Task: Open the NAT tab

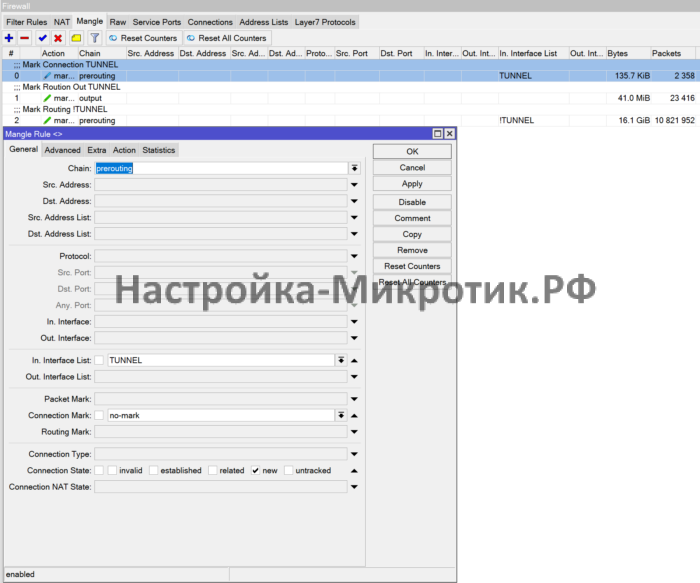Action: pyautogui.click(x=62, y=22)
